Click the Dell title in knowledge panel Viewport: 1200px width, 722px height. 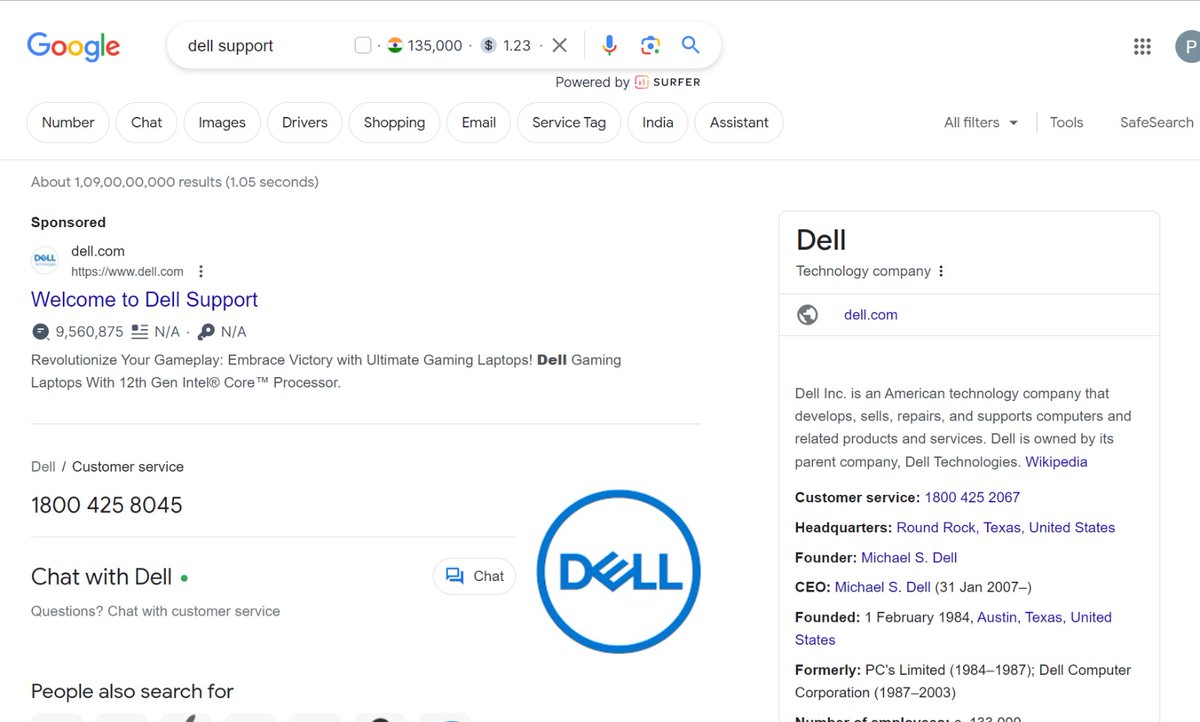(821, 240)
